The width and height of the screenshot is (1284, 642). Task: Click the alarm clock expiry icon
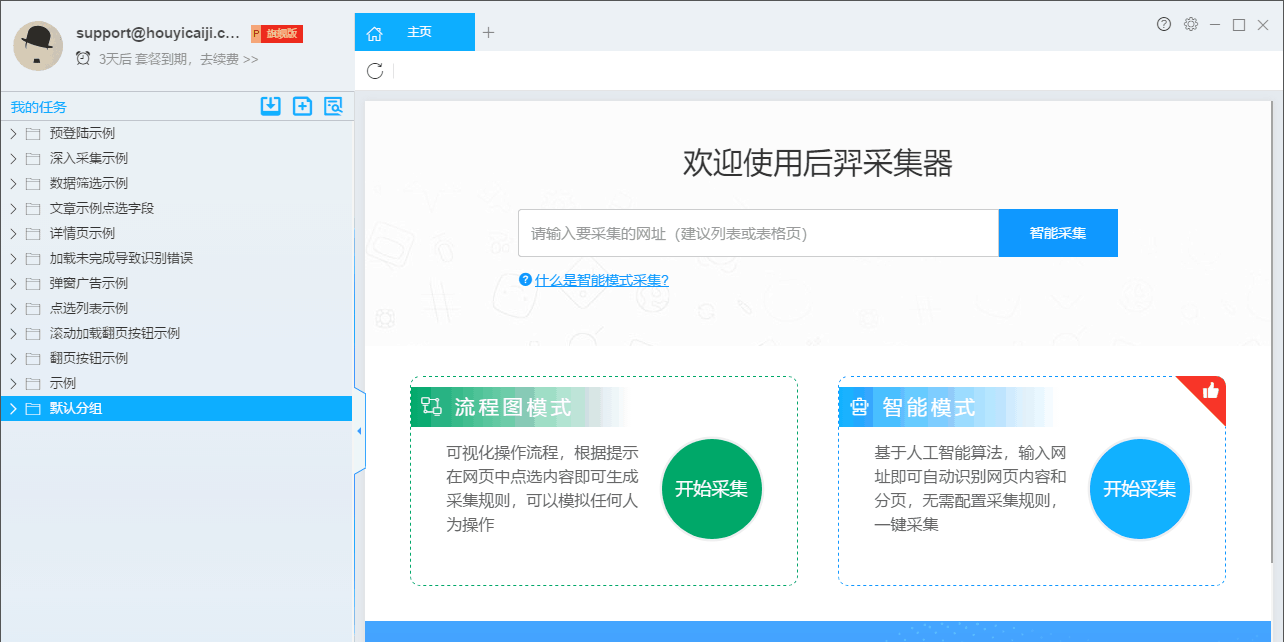pyautogui.click(x=83, y=58)
